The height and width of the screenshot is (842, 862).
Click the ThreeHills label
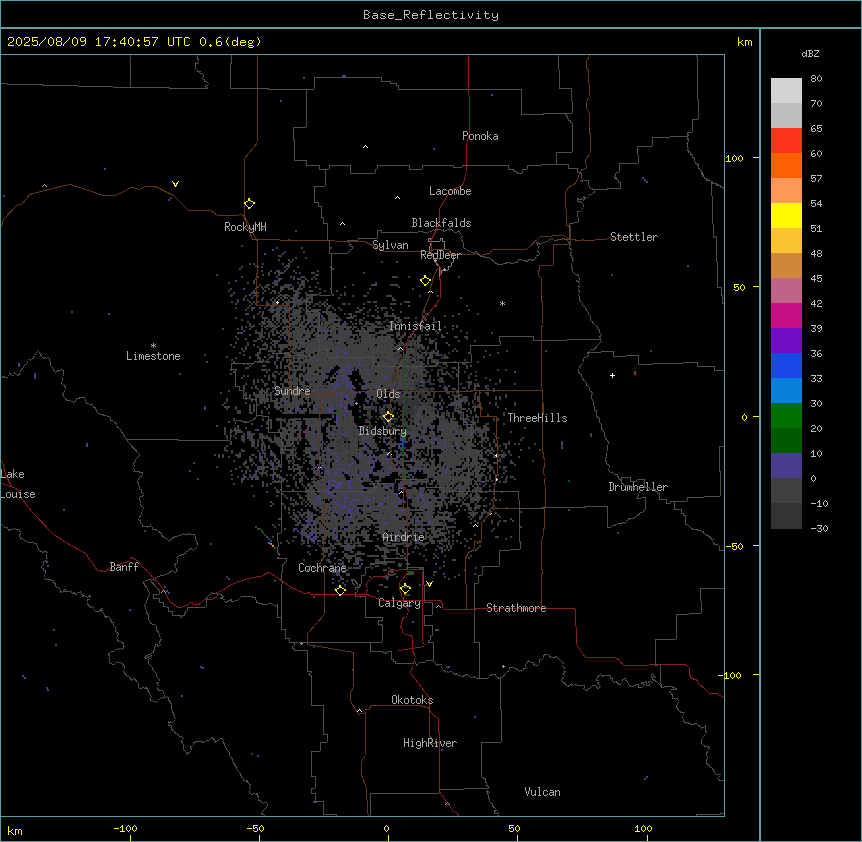(x=537, y=418)
